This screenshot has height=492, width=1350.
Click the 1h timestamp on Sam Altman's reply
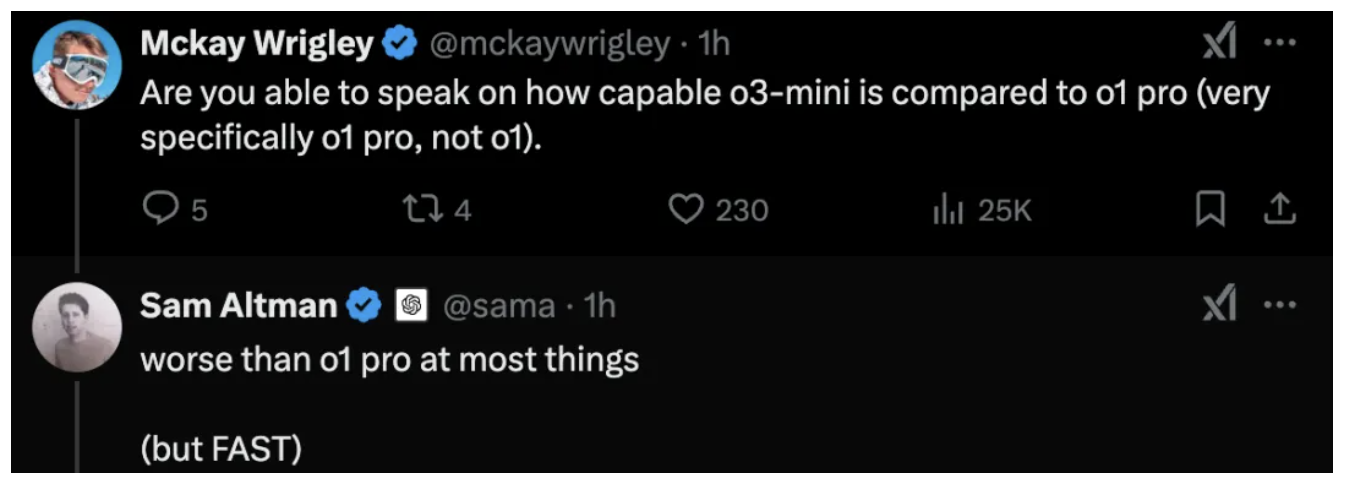coord(598,305)
